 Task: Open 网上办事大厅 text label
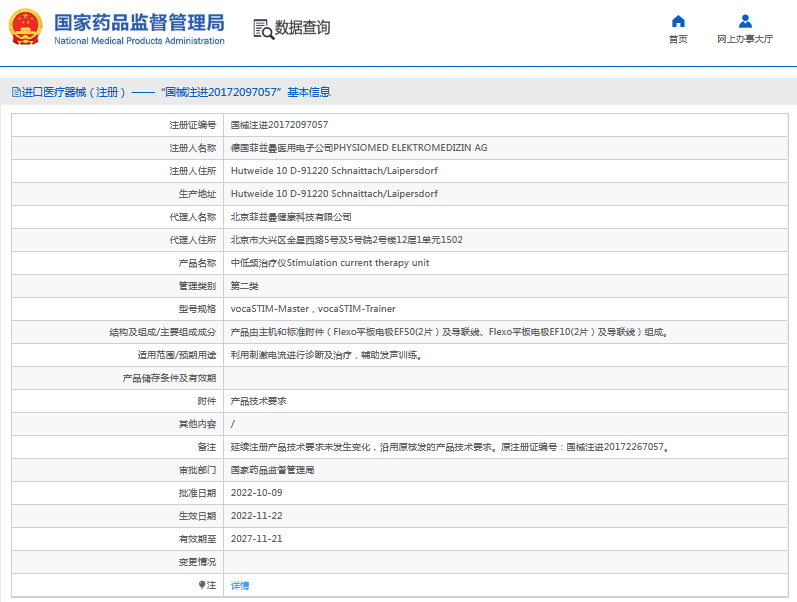pyautogui.click(x=745, y=39)
